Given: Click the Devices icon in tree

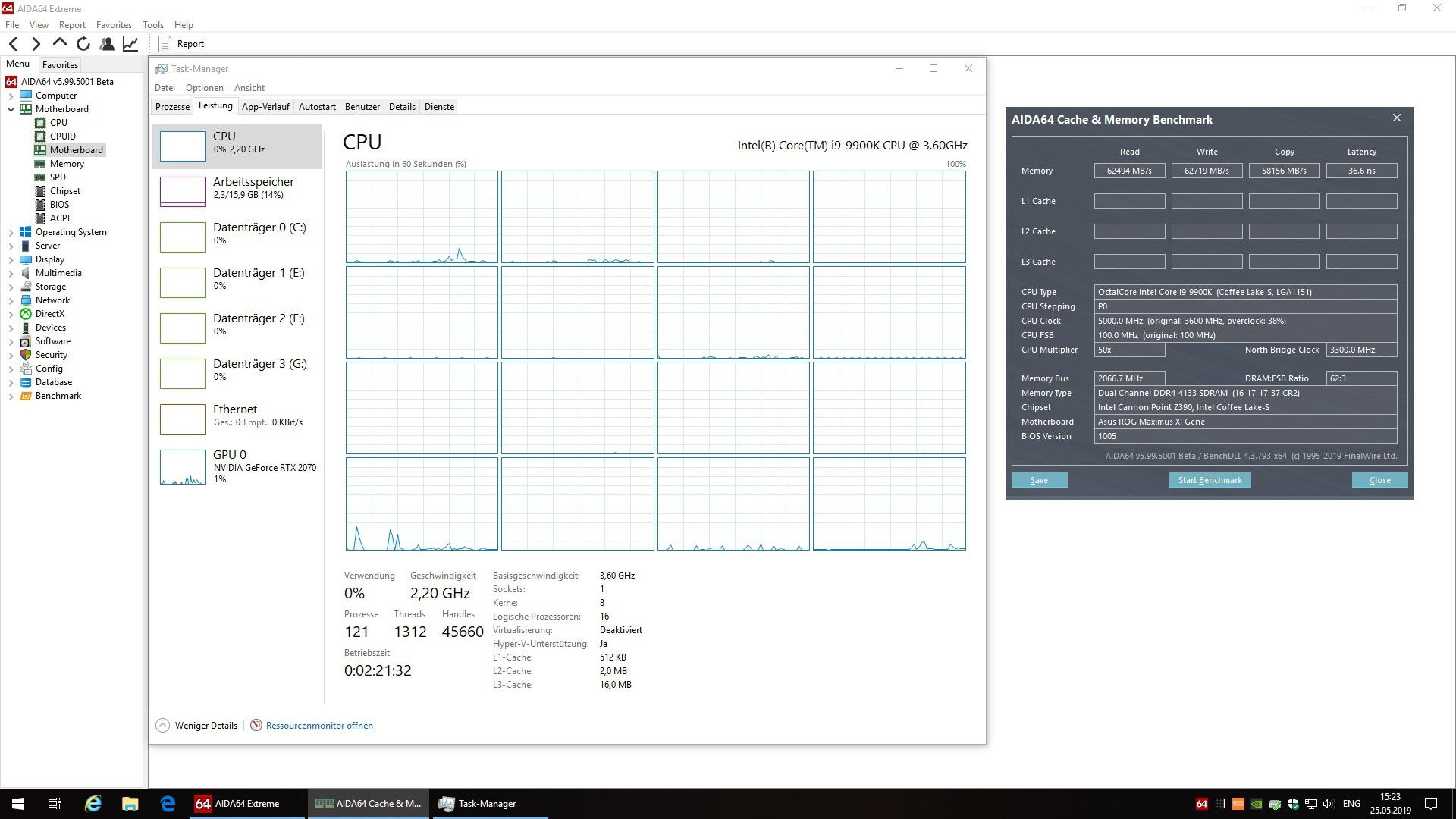Looking at the screenshot, I should (x=26, y=328).
